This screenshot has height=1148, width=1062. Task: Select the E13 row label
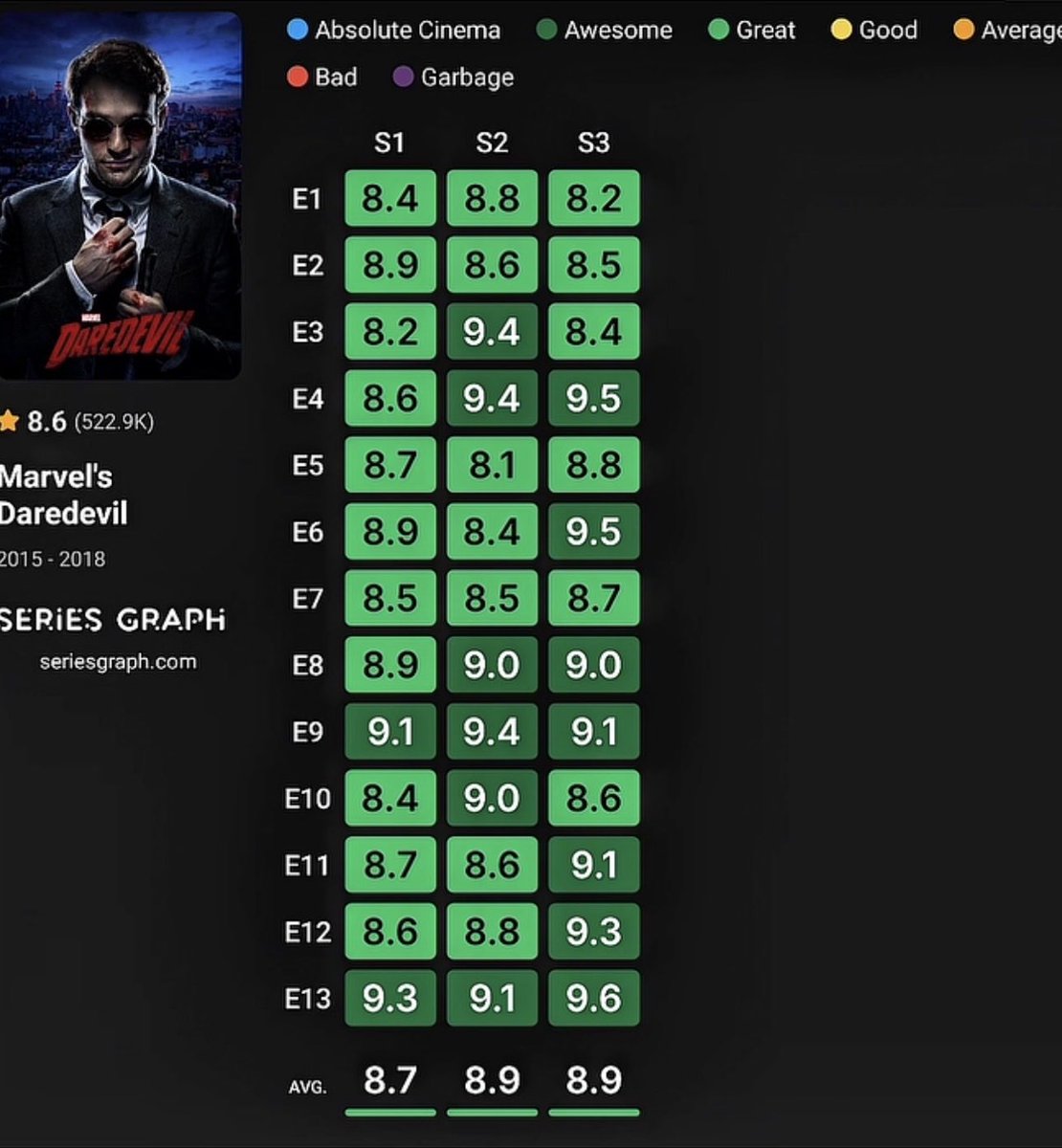tap(307, 998)
